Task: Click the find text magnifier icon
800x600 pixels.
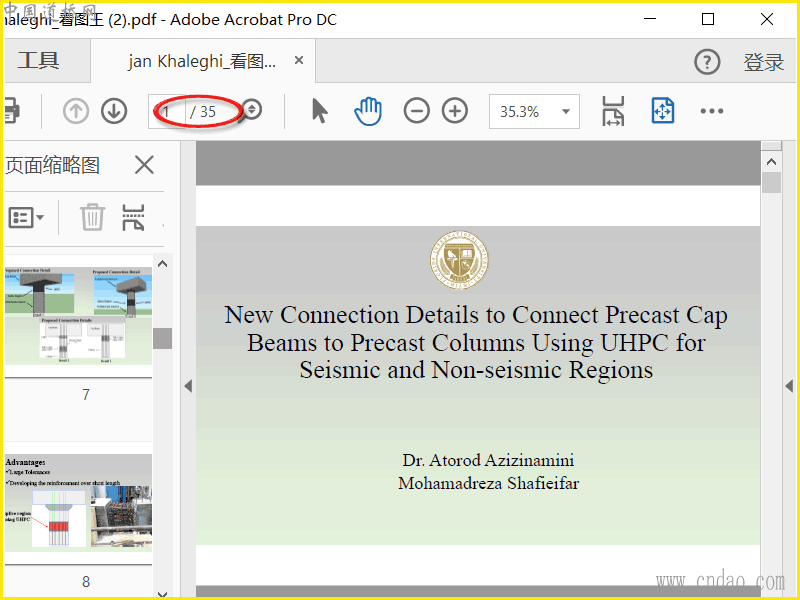Action: pyautogui.click(x=252, y=110)
